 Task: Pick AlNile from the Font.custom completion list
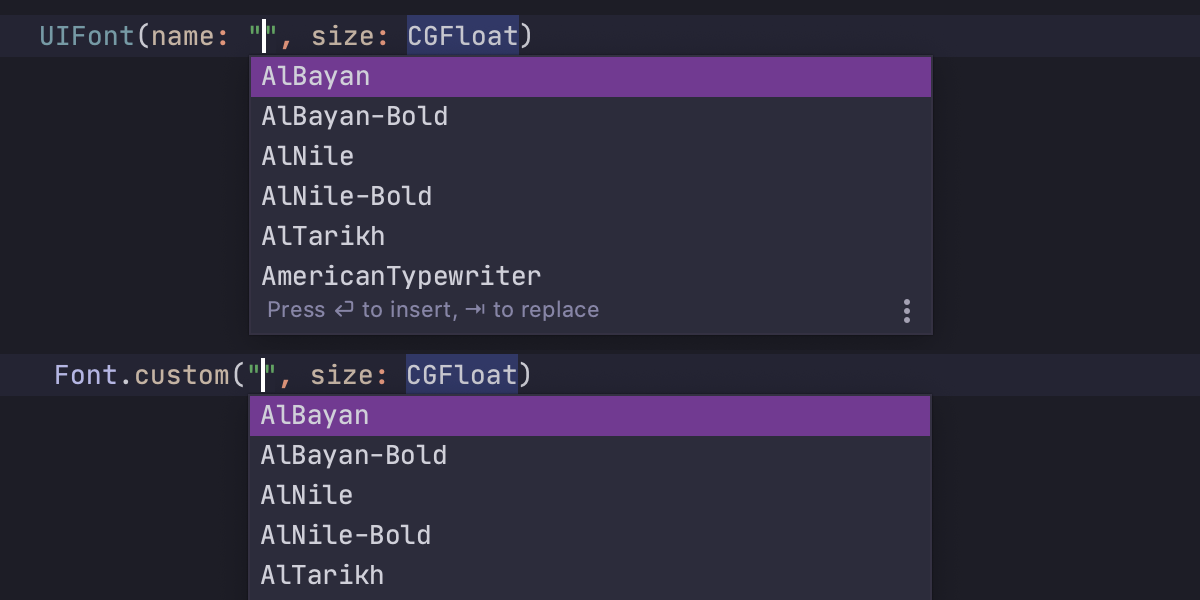(307, 496)
